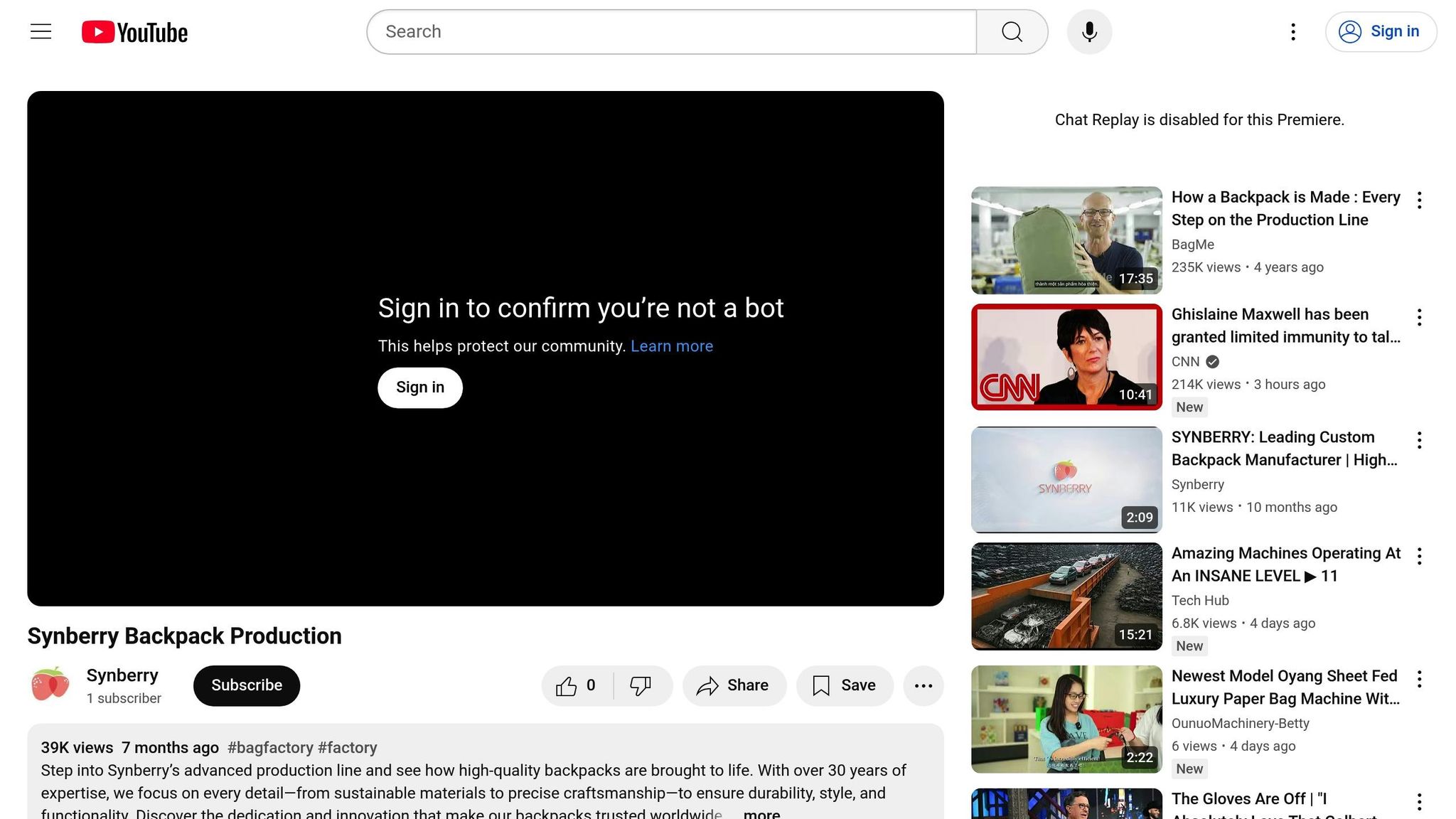
Task: Open Synberry channel avatar
Action: [50, 685]
